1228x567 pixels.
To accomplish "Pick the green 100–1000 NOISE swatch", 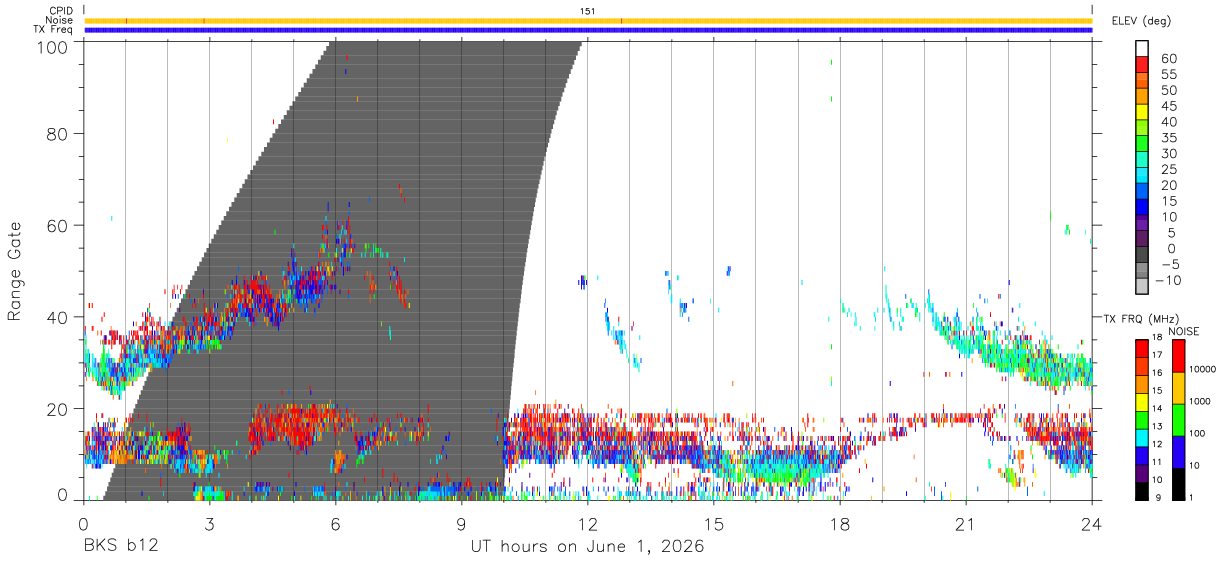I will (1178, 419).
